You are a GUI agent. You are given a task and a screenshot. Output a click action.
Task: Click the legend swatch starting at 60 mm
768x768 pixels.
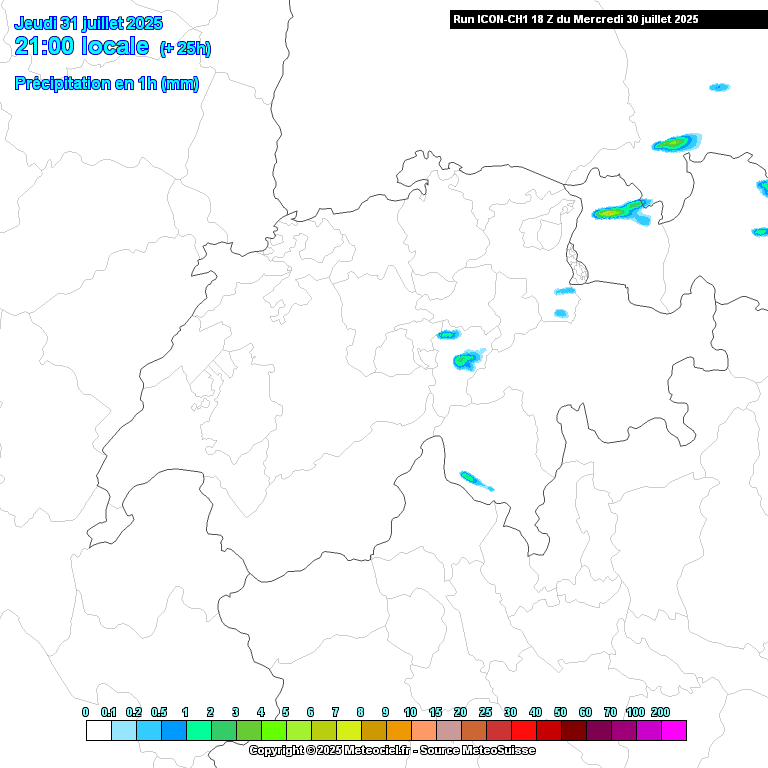(x=599, y=730)
